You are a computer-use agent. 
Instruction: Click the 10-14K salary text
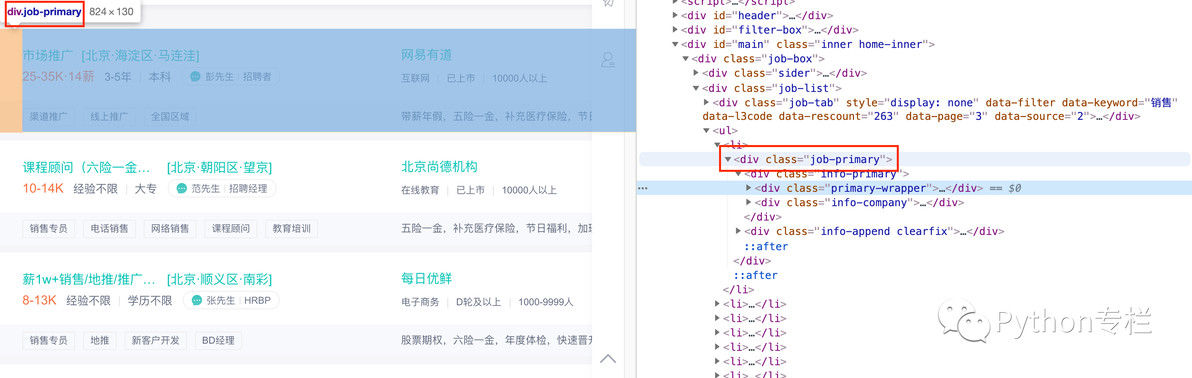tap(43, 189)
